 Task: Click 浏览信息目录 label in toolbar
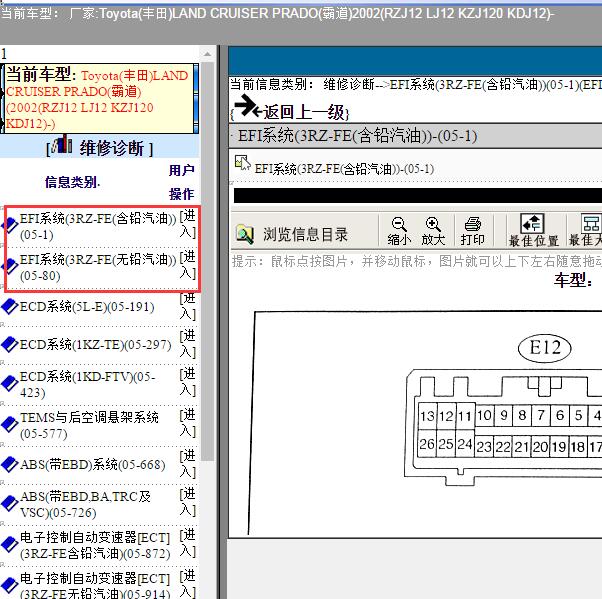[306, 234]
